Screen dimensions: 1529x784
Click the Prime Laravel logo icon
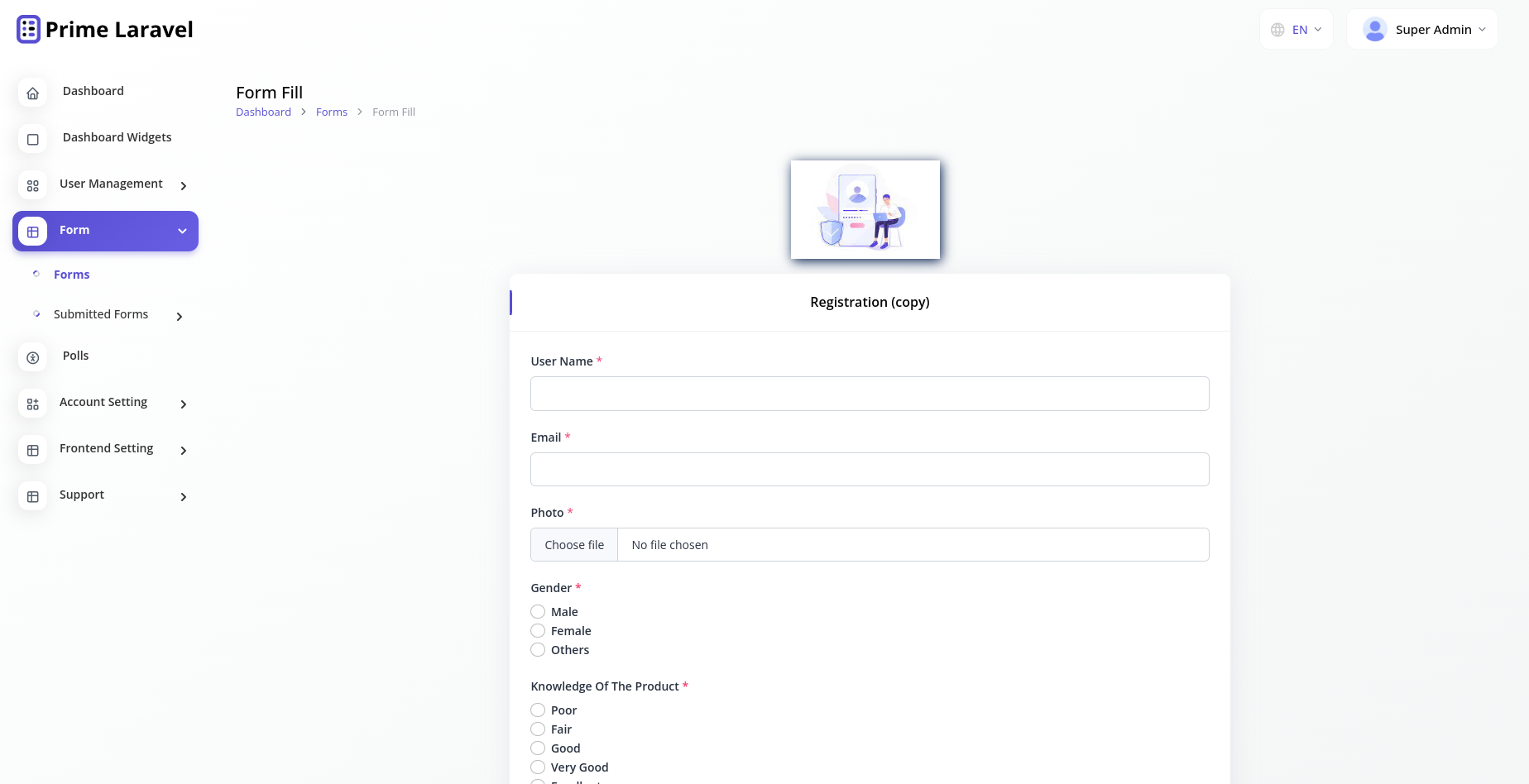27,28
